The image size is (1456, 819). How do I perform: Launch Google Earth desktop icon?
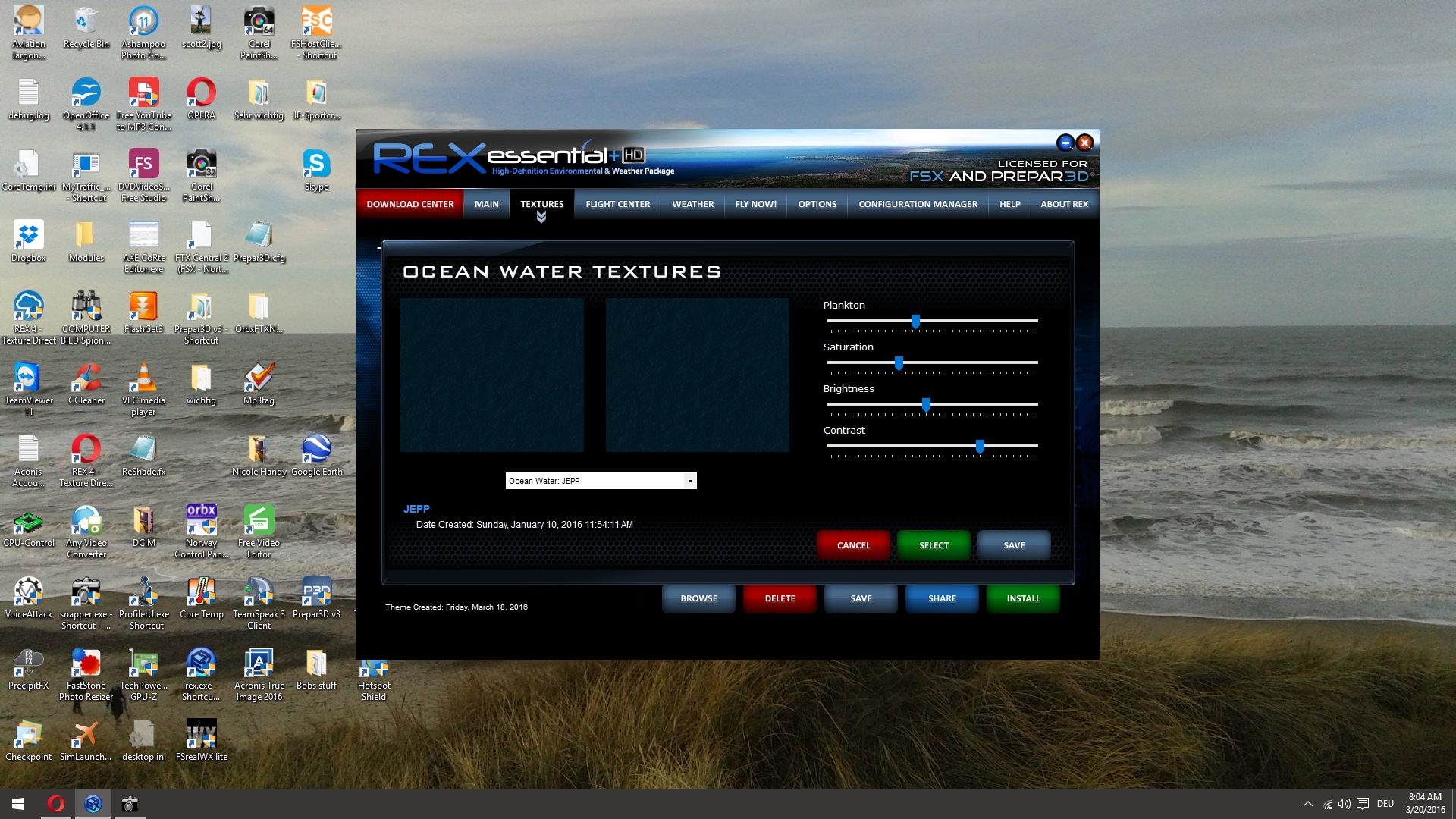point(316,455)
